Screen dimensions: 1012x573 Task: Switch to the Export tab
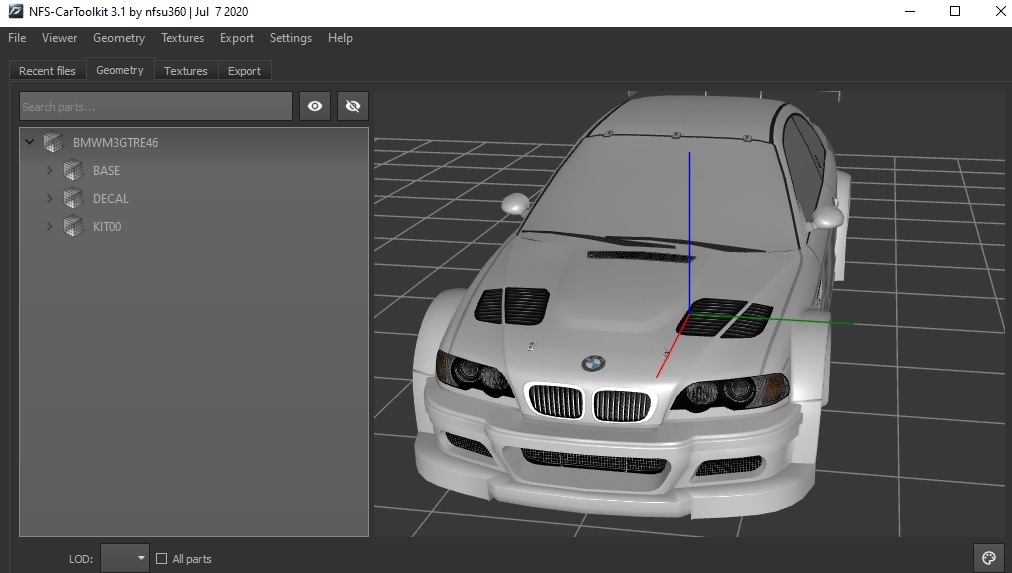(x=244, y=71)
